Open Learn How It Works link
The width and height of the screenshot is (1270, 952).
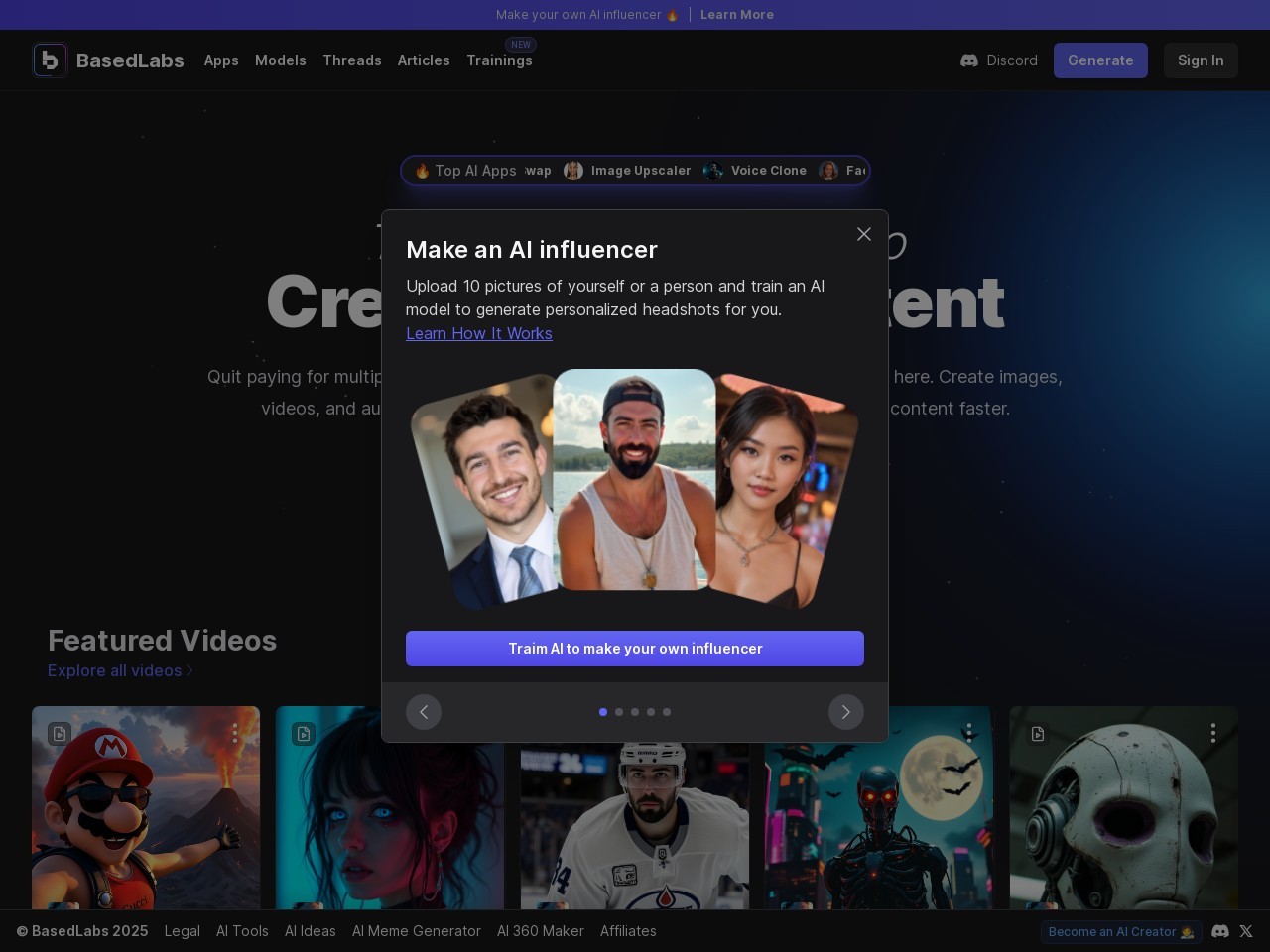pyautogui.click(x=479, y=334)
